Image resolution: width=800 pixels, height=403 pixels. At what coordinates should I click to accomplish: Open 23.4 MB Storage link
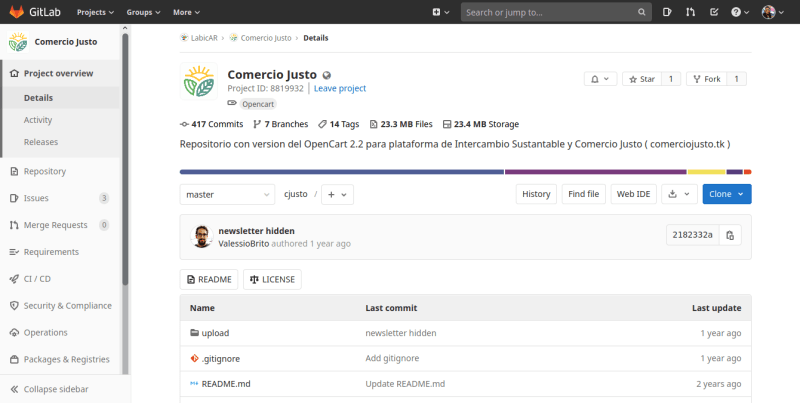pyautogui.click(x=481, y=124)
